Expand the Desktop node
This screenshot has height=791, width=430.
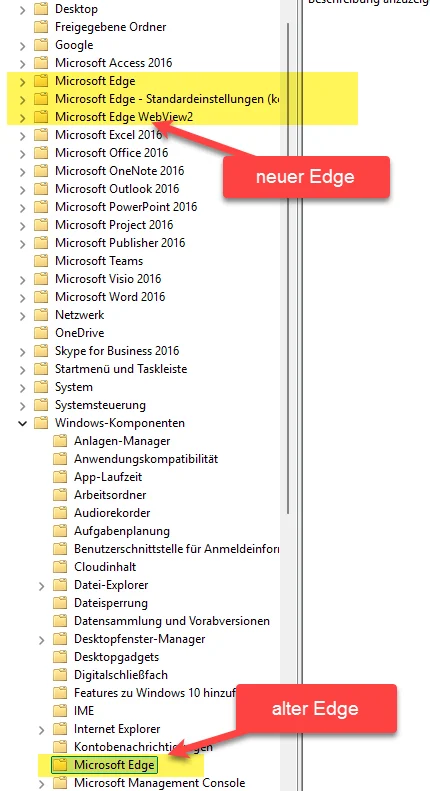(22, 9)
